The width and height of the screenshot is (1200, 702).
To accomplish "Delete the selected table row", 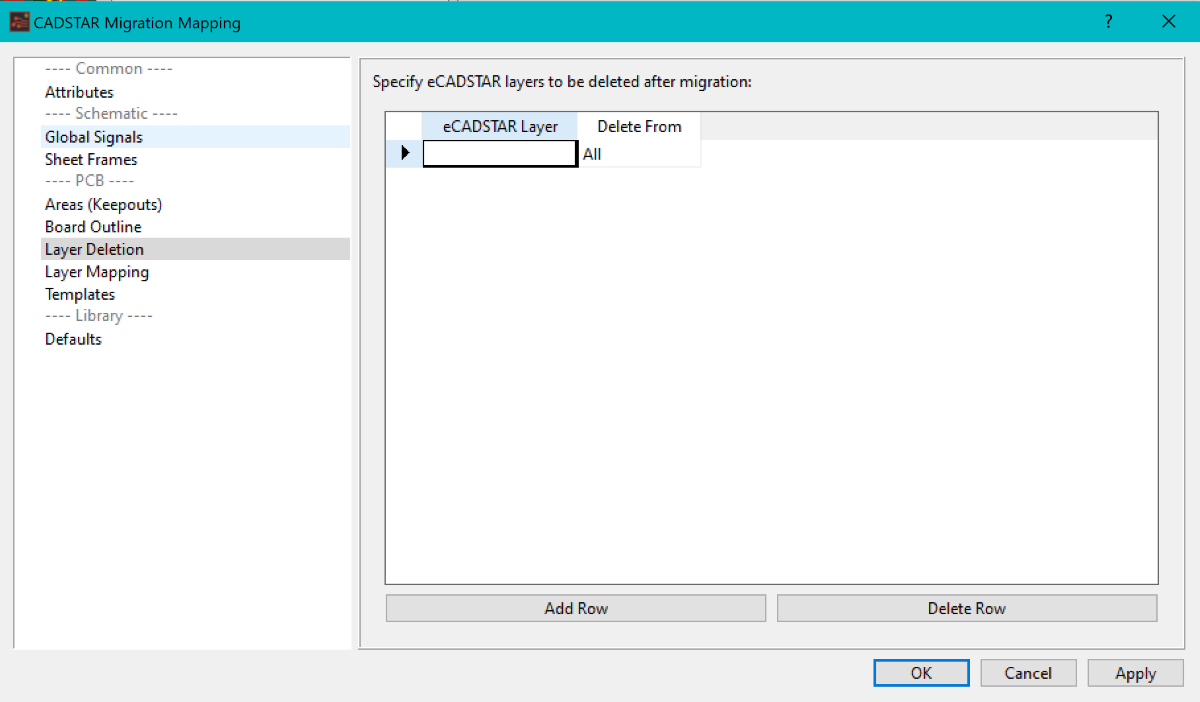I will tap(967, 608).
